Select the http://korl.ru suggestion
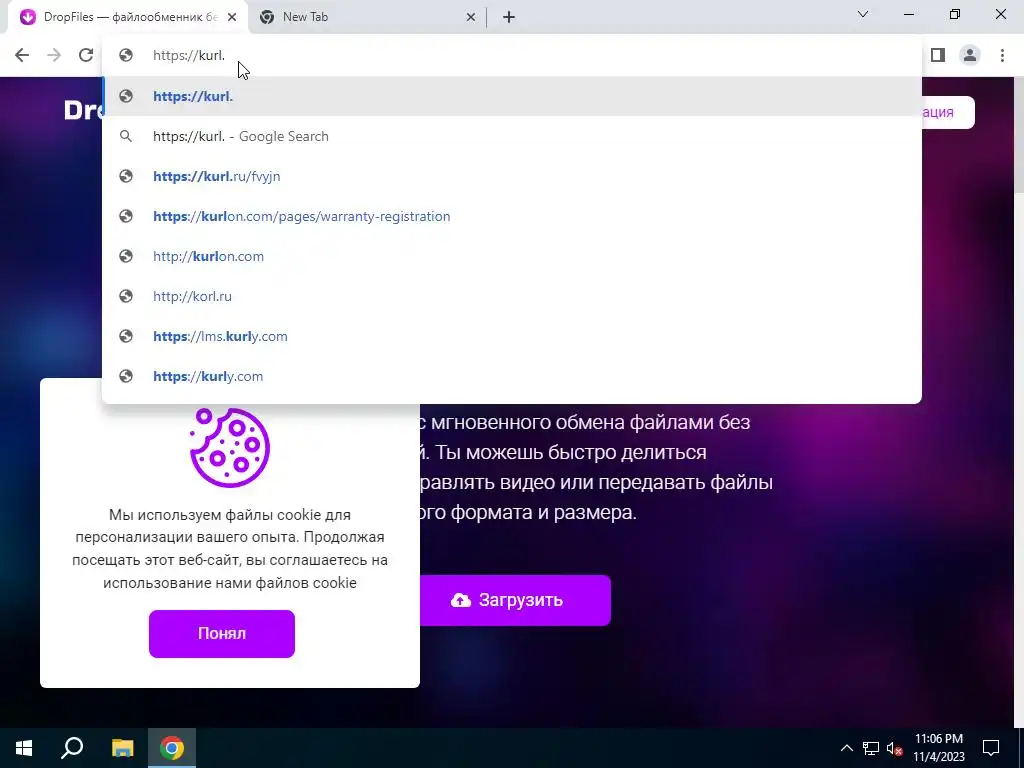 click(512, 296)
